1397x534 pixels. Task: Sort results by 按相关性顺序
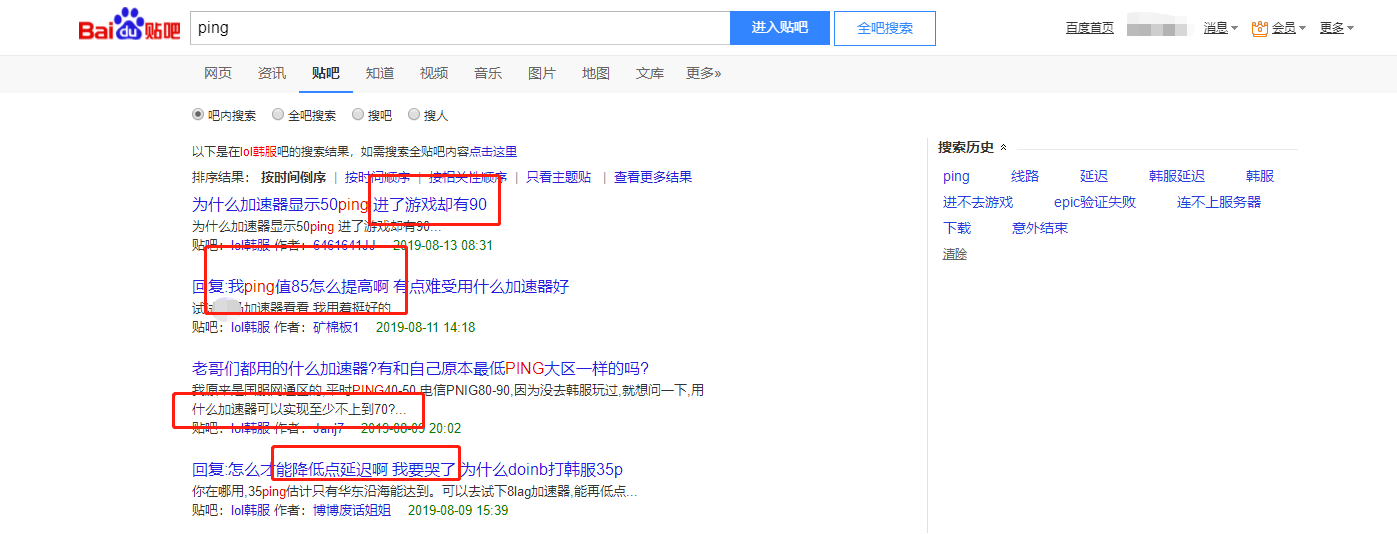(468, 178)
